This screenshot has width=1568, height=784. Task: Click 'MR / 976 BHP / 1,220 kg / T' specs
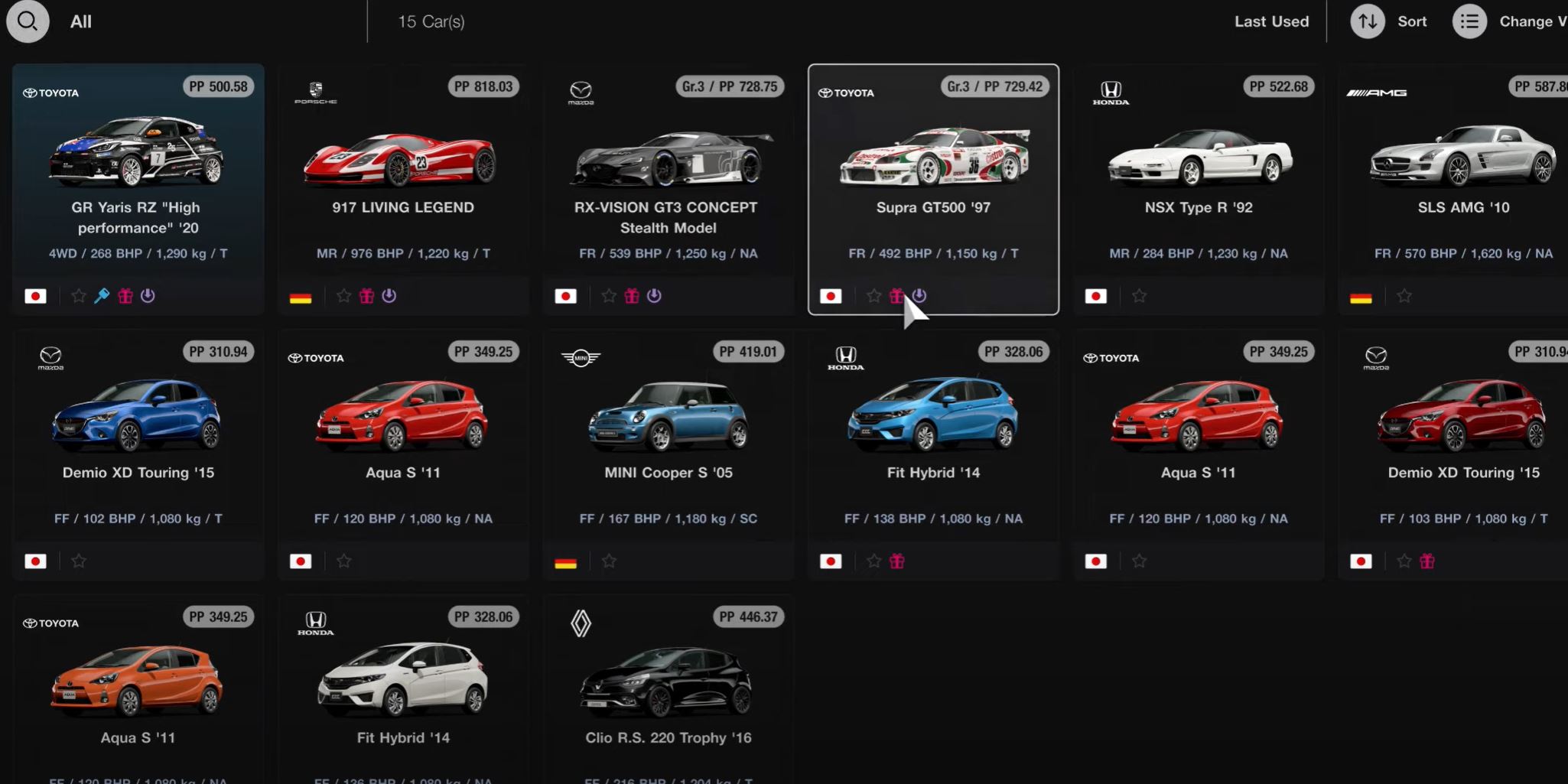pyautogui.click(x=403, y=253)
